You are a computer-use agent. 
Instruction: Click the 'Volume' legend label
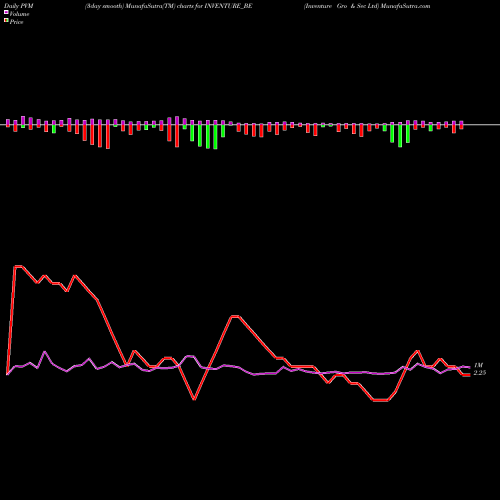(x=19, y=14)
